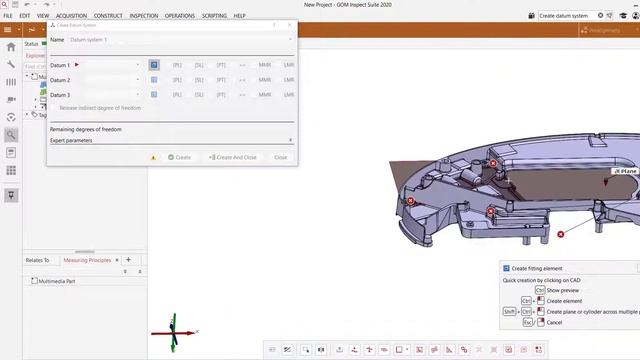Click the hamburger menu icon on orange bar

[8, 30]
